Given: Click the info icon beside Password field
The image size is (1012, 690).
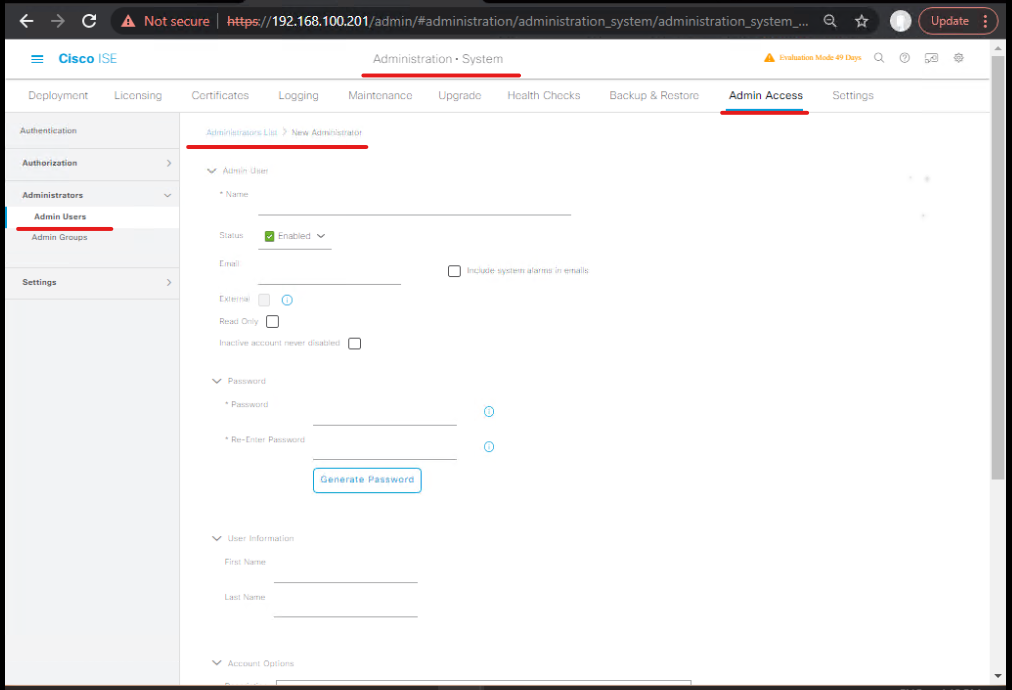Looking at the screenshot, I should click(x=489, y=412).
